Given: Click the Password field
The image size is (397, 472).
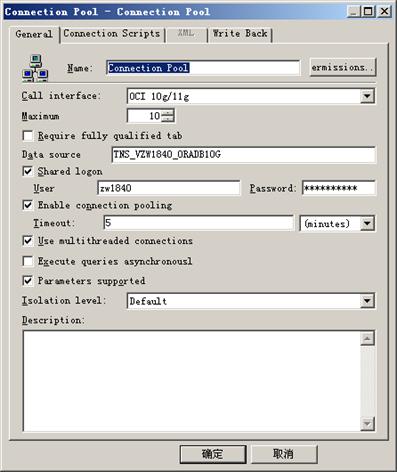Looking at the screenshot, I should pos(339,188).
